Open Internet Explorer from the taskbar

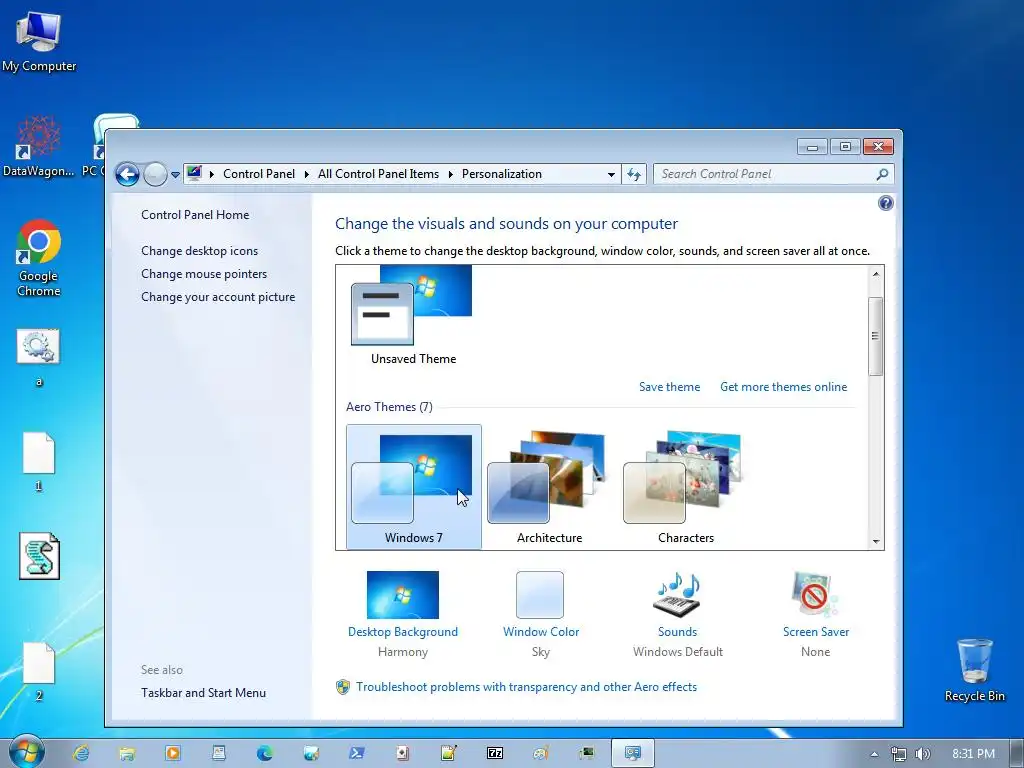[x=81, y=753]
